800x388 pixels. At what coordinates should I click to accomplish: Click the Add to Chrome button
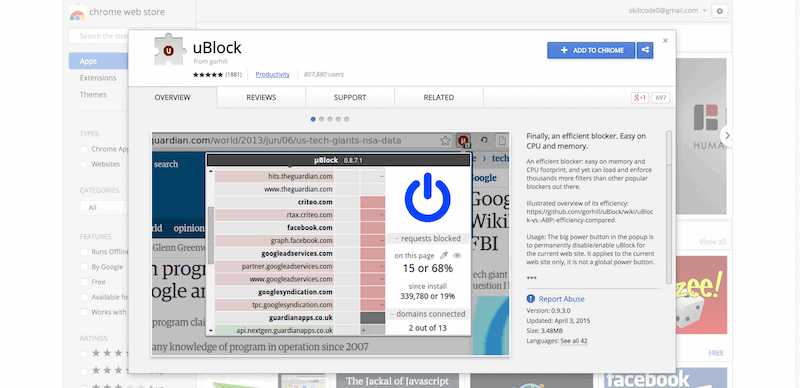tap(591, 50)
